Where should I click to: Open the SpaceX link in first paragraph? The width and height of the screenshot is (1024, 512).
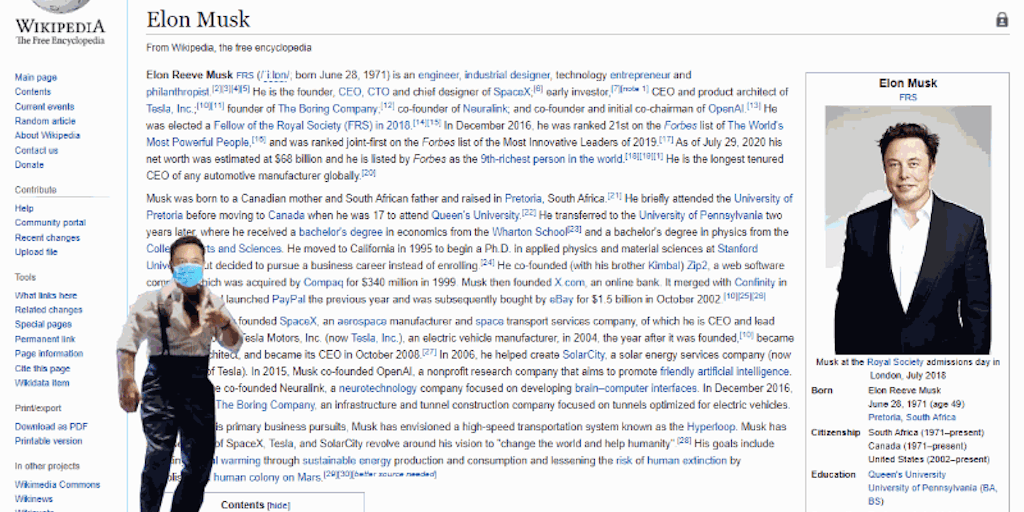click(513, 91)
